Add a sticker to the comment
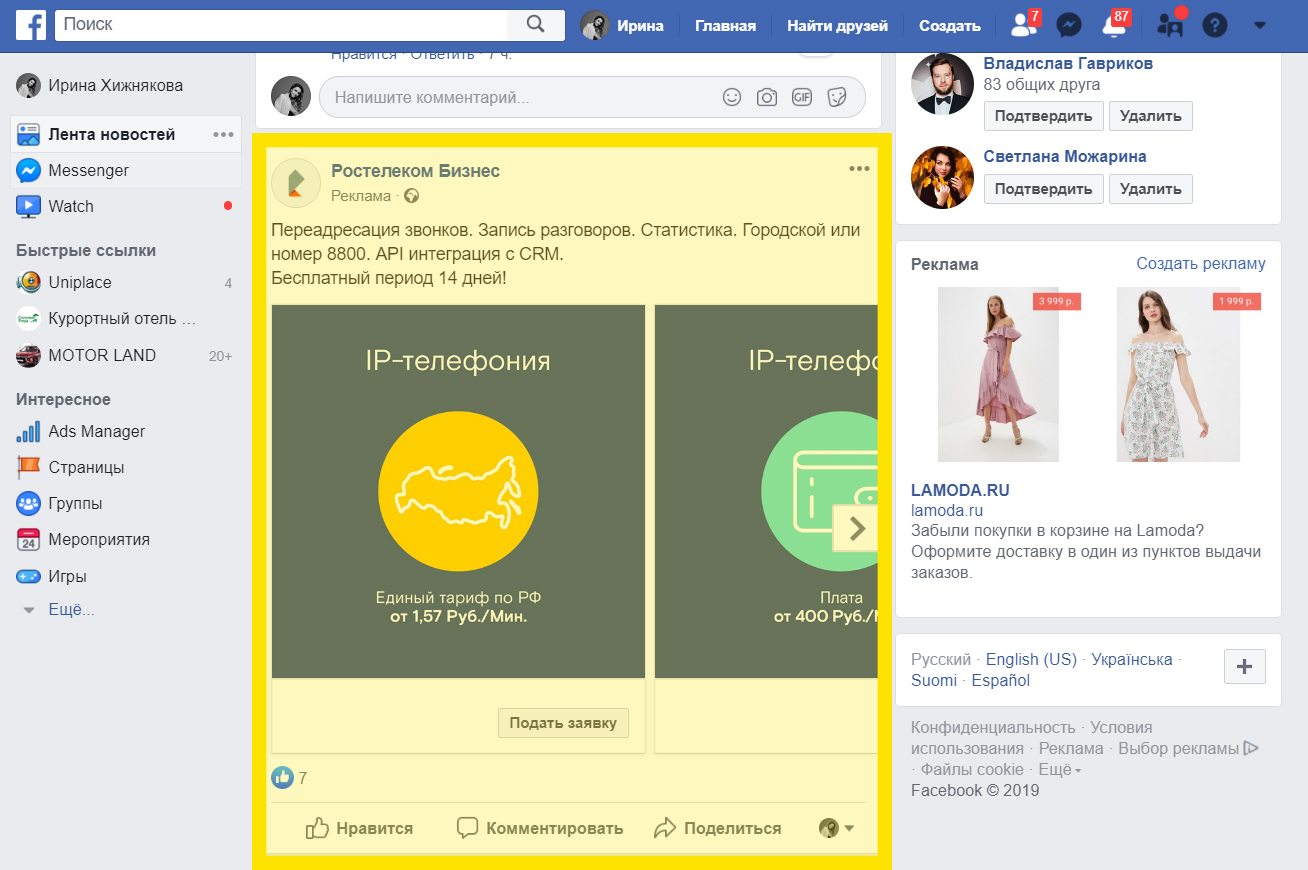The width and height of the screenshot is (1308, 870). click(837, 97)
